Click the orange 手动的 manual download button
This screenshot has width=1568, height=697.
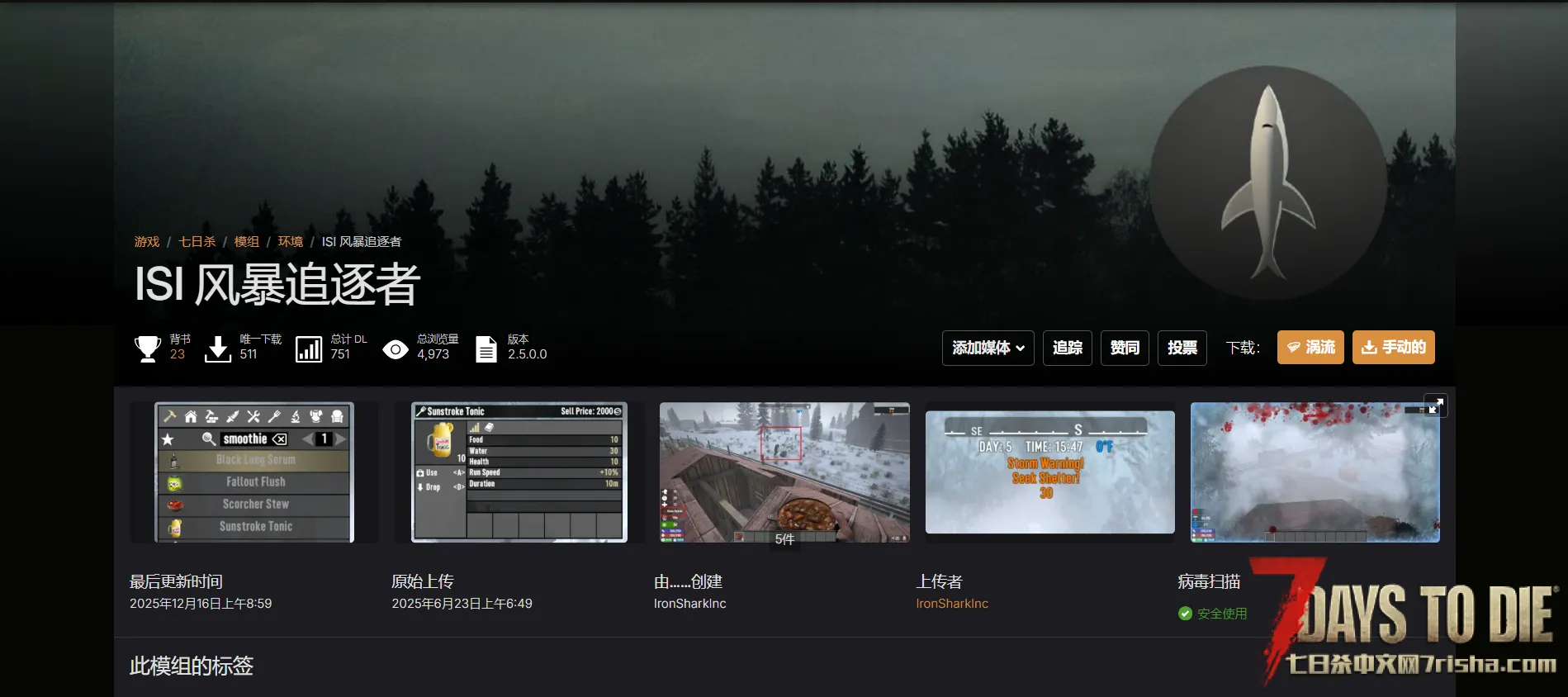tap(1393, 348)
